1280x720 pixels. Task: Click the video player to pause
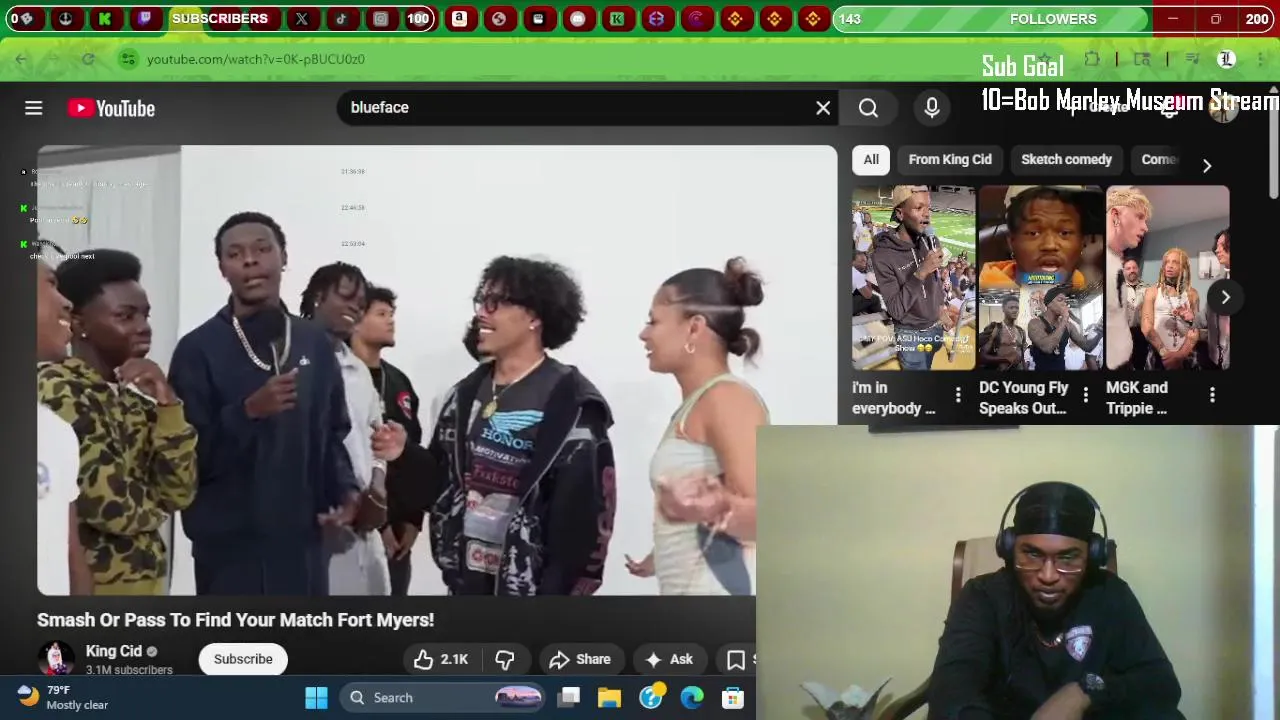tap(437, 370)
